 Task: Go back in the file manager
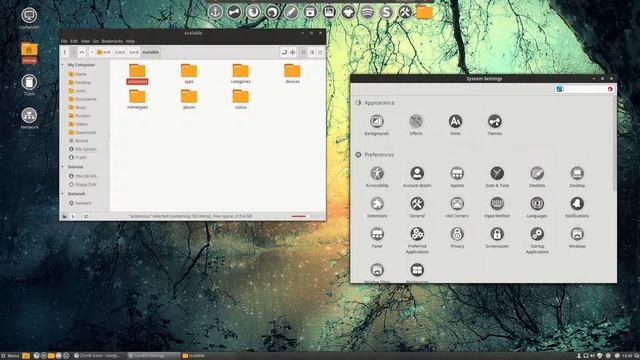pyautogui.click(x=65, y=52)
